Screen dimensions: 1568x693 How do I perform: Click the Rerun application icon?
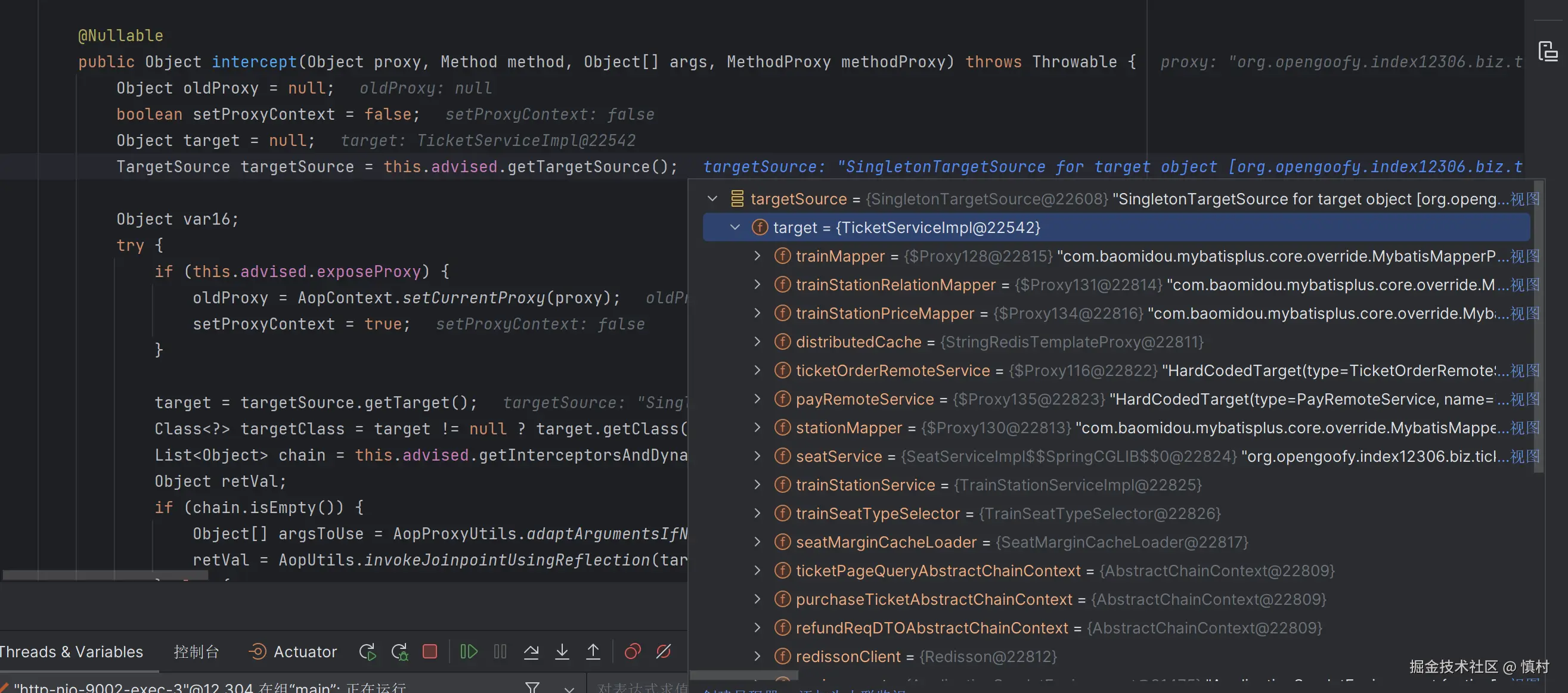tap(367, 652)
